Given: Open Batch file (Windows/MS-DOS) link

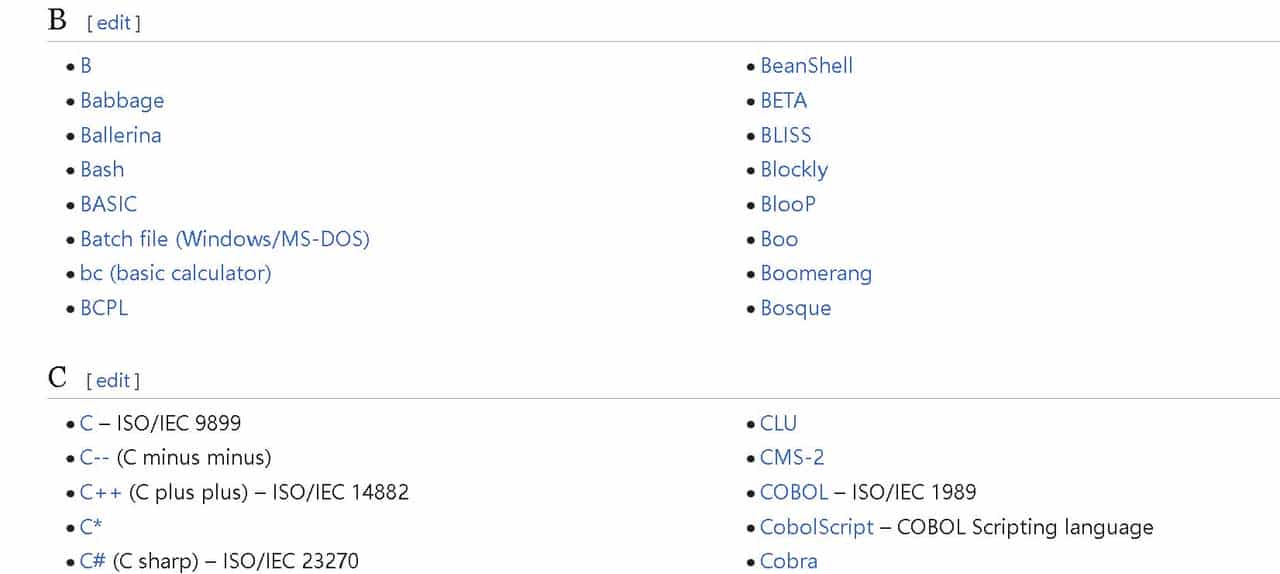Looking at the screenshot, I should tap(225, 239).
